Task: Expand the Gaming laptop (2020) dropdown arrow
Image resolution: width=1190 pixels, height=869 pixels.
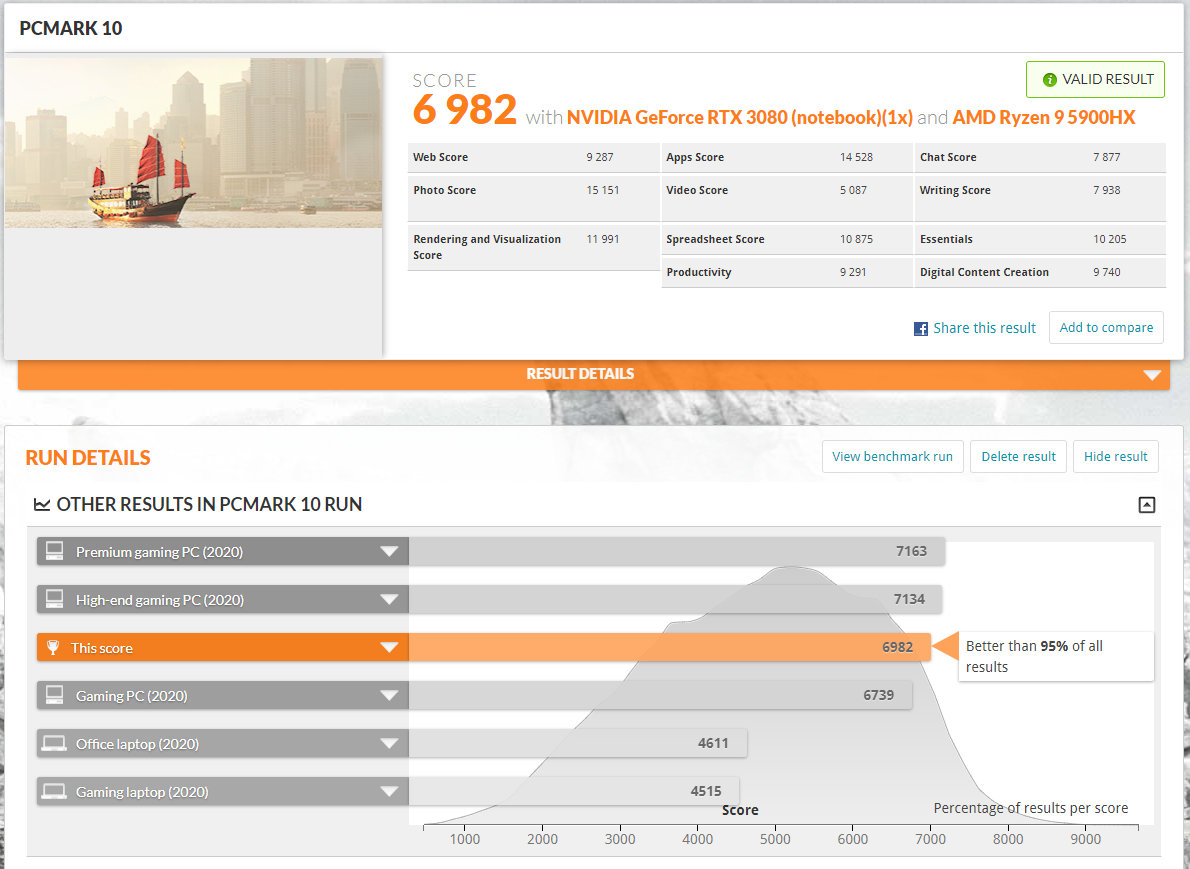Action: 389,792
